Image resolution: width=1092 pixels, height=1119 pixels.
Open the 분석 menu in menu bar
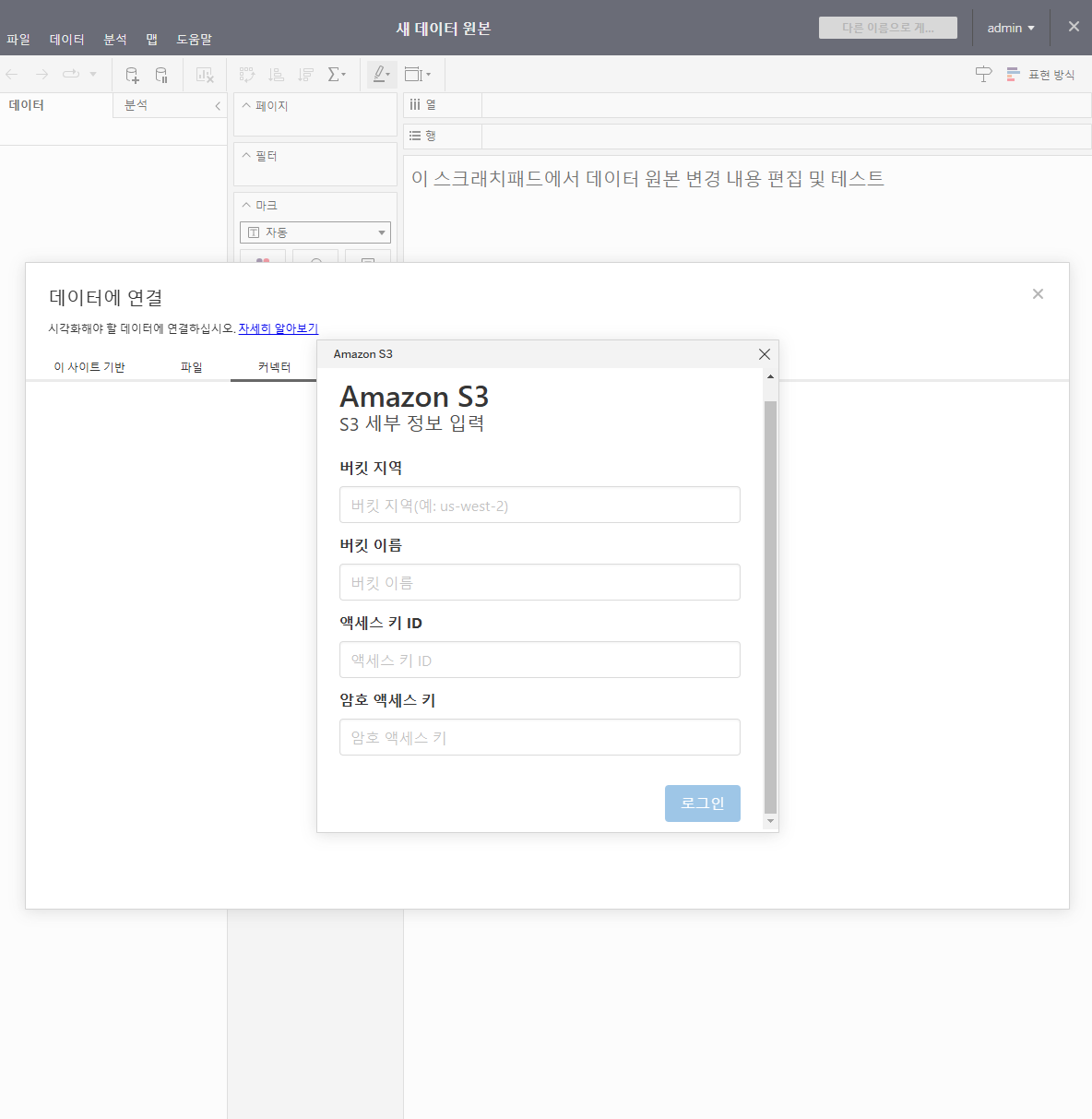coord(115,40)
